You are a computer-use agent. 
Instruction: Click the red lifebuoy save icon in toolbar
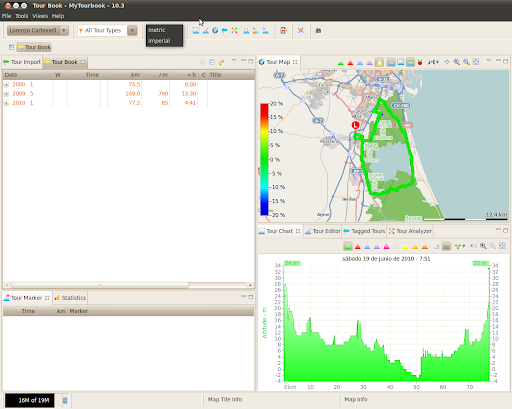coord(283,31)
